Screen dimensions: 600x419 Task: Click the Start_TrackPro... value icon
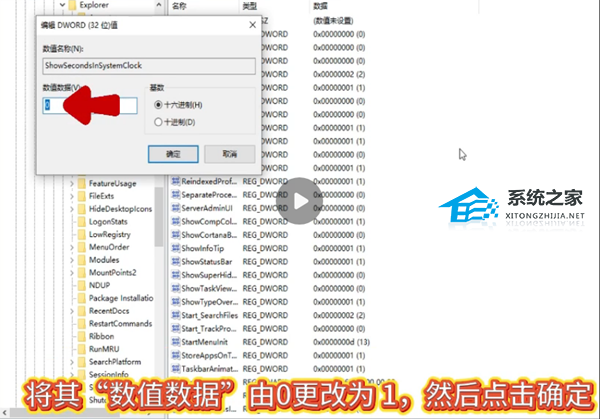point(176,328)
